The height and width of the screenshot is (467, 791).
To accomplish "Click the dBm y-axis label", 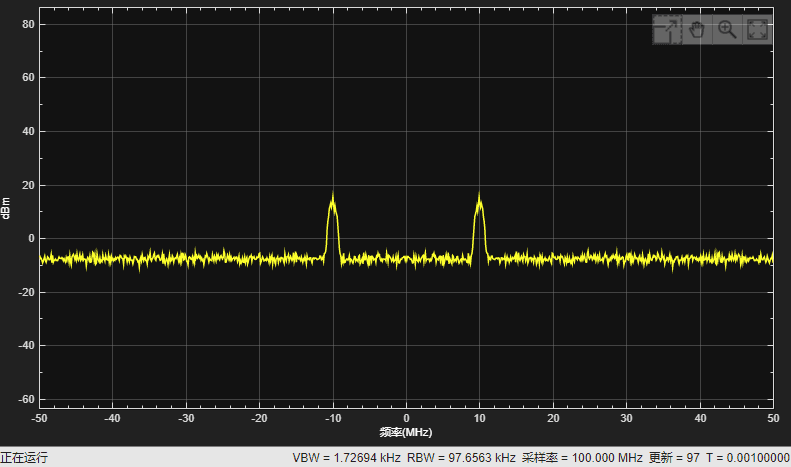I will click(6, 208).
